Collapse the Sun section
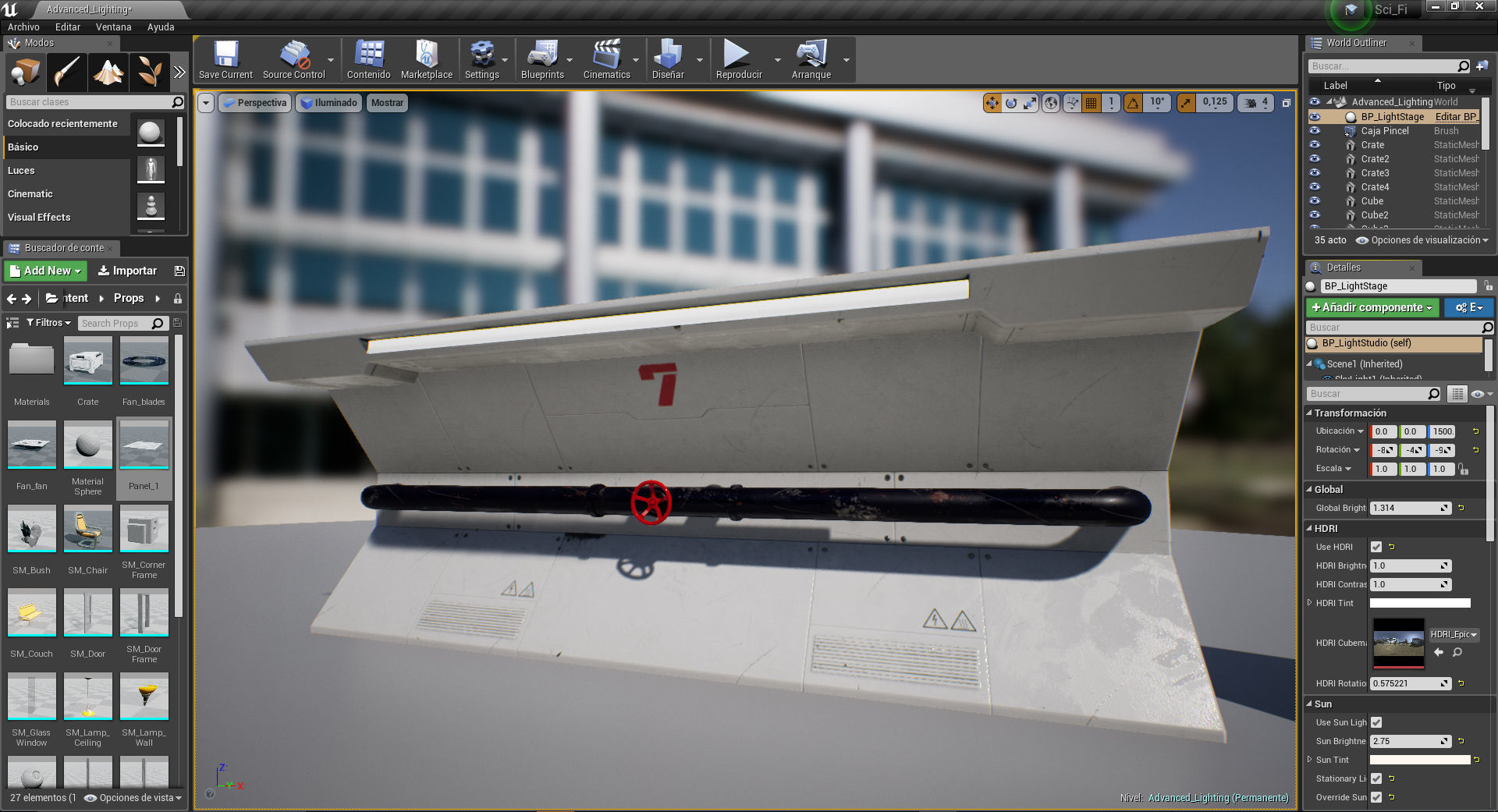 (1309, 704)
